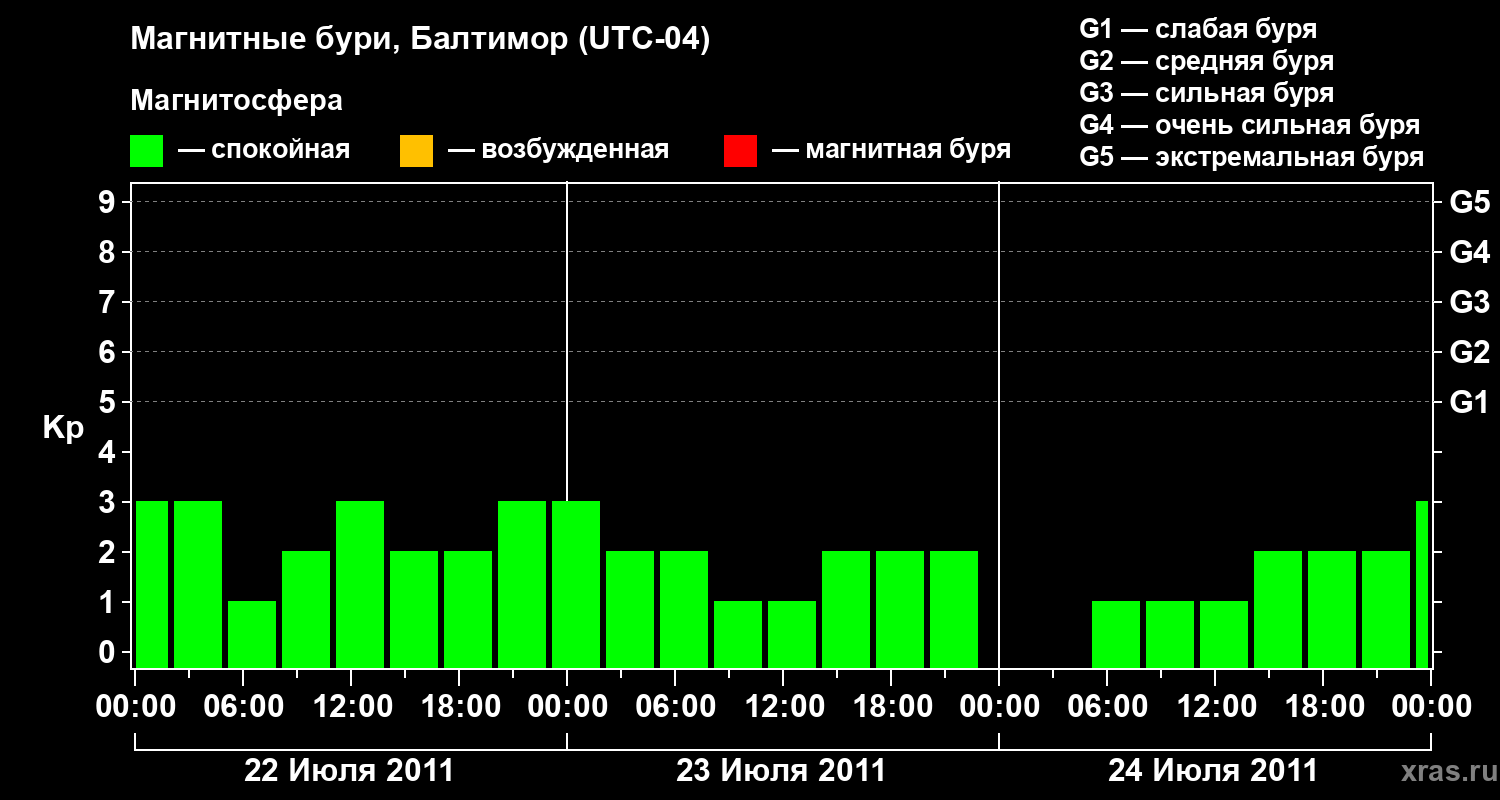1500x800 pixels.
Task: Click the 'Магнитосфера' heading
Action: coord(236,101)
